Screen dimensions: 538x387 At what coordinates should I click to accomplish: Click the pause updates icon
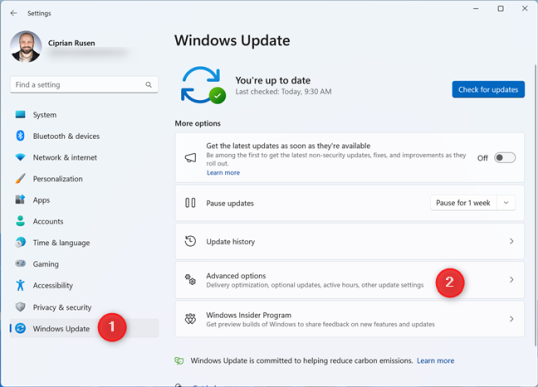[190, 203]
